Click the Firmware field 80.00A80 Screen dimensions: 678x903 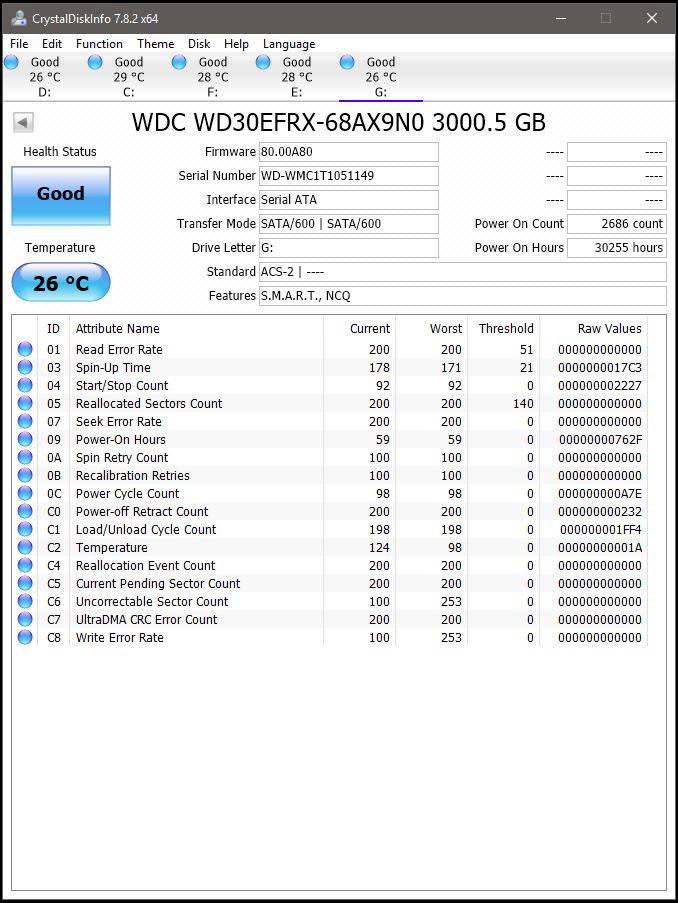(349, 152)
